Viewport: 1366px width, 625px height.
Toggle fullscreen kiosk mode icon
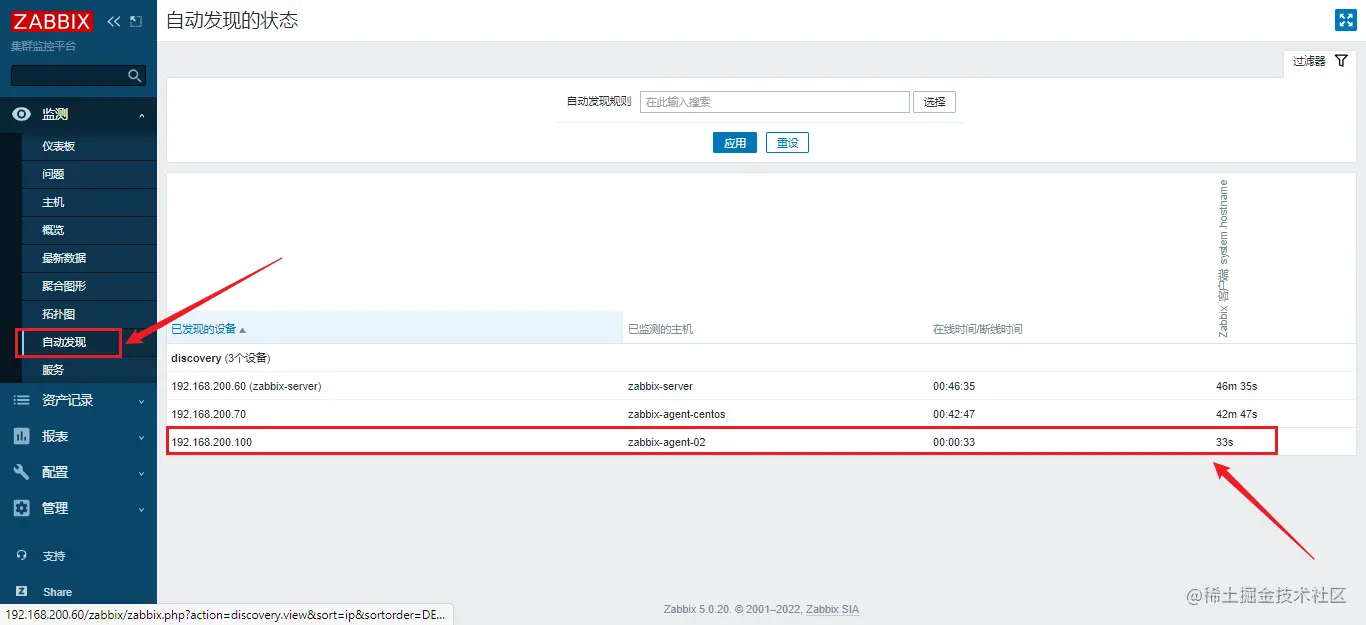[1345, 20]
